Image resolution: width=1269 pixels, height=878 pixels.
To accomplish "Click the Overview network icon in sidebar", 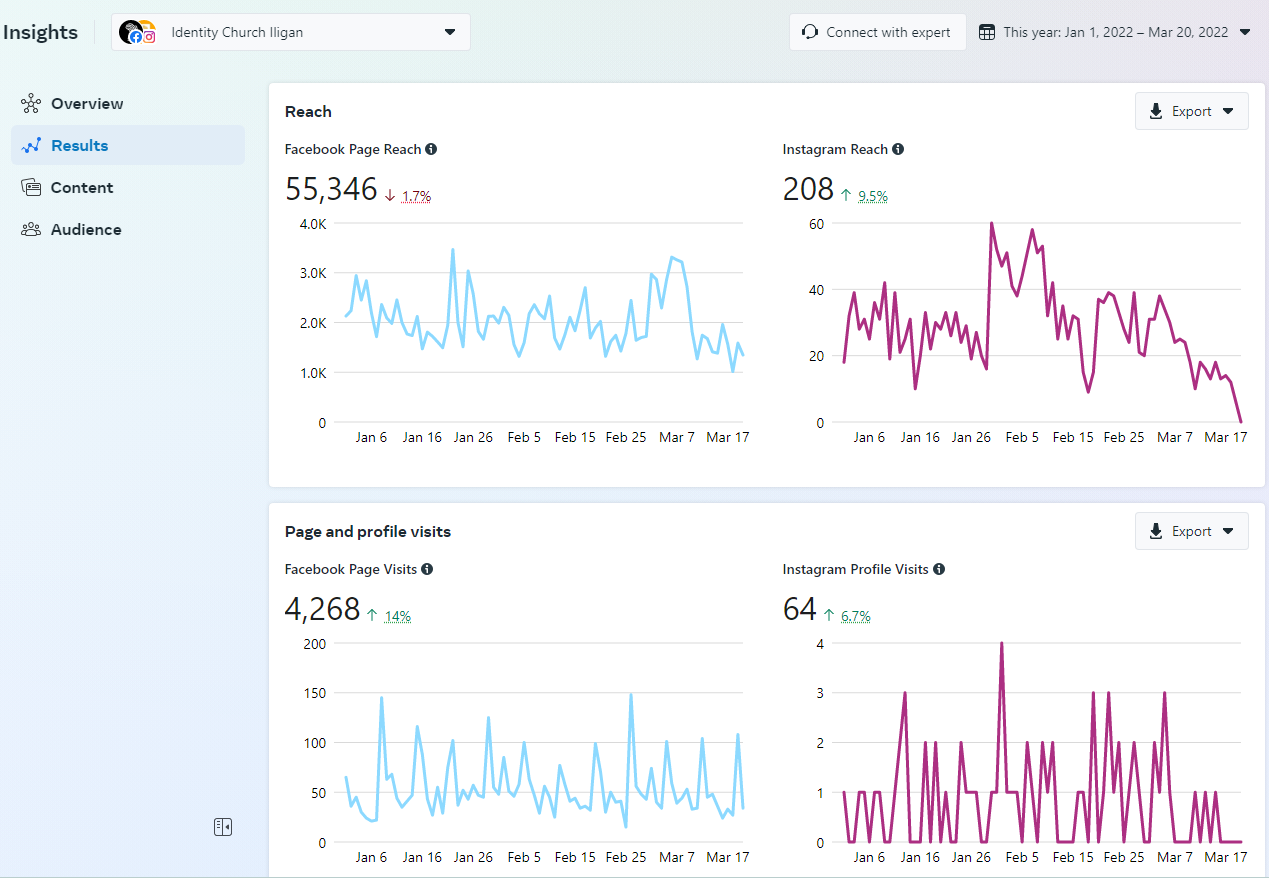I will click(31, 104).
